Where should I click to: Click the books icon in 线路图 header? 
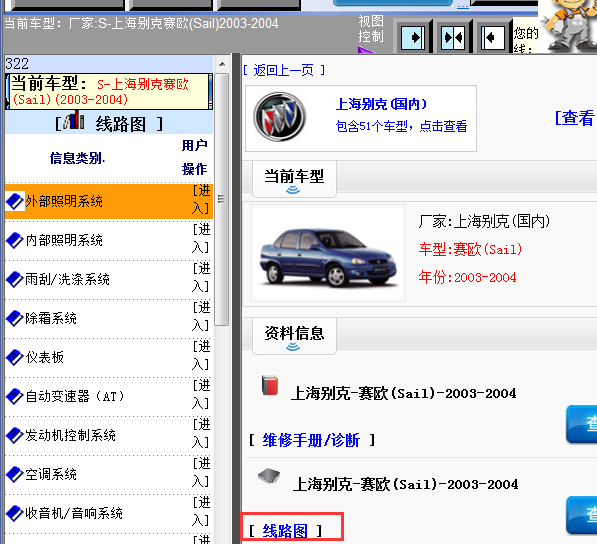(73, 120)
